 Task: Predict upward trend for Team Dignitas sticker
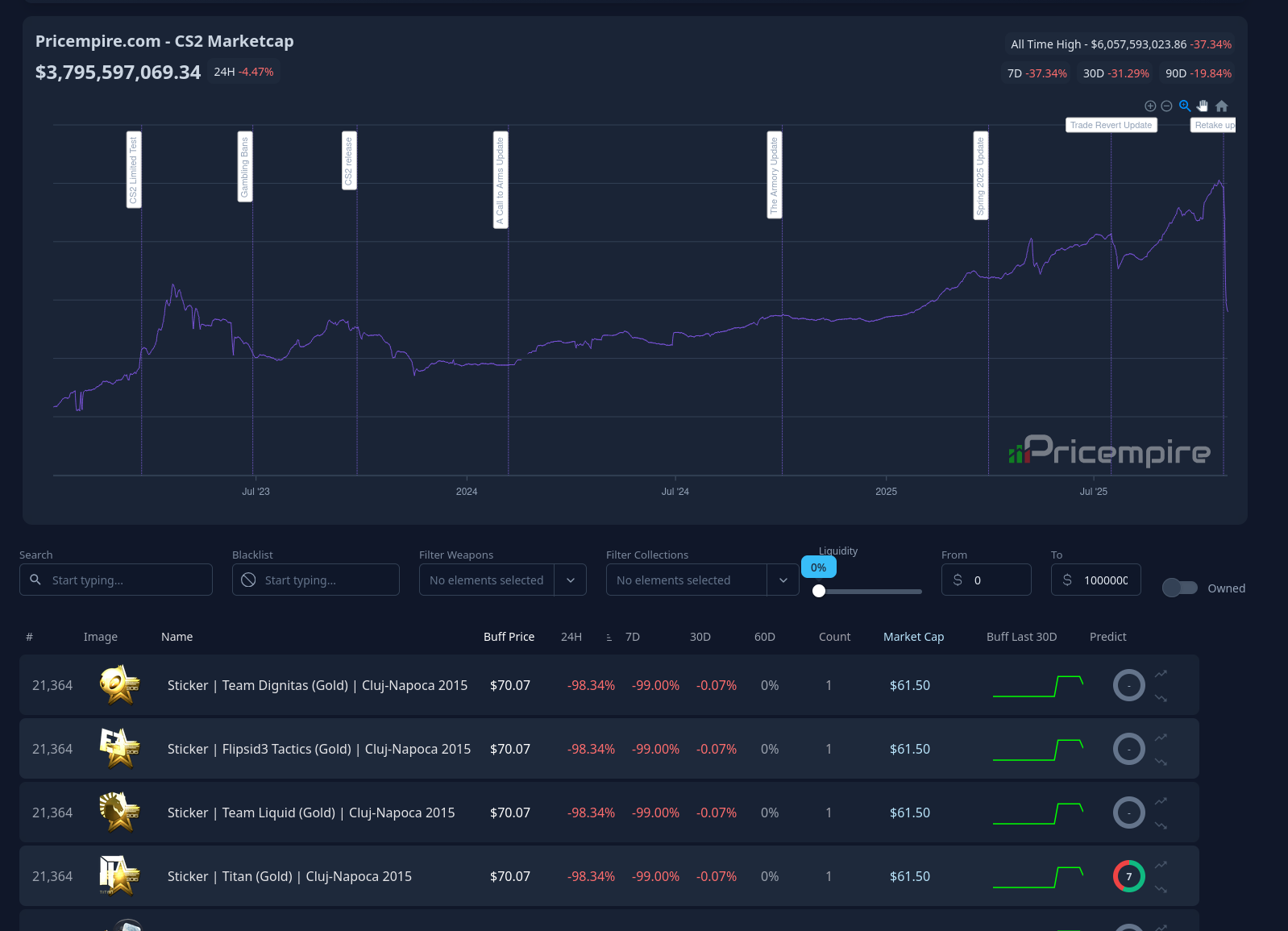pos(1161,674)
